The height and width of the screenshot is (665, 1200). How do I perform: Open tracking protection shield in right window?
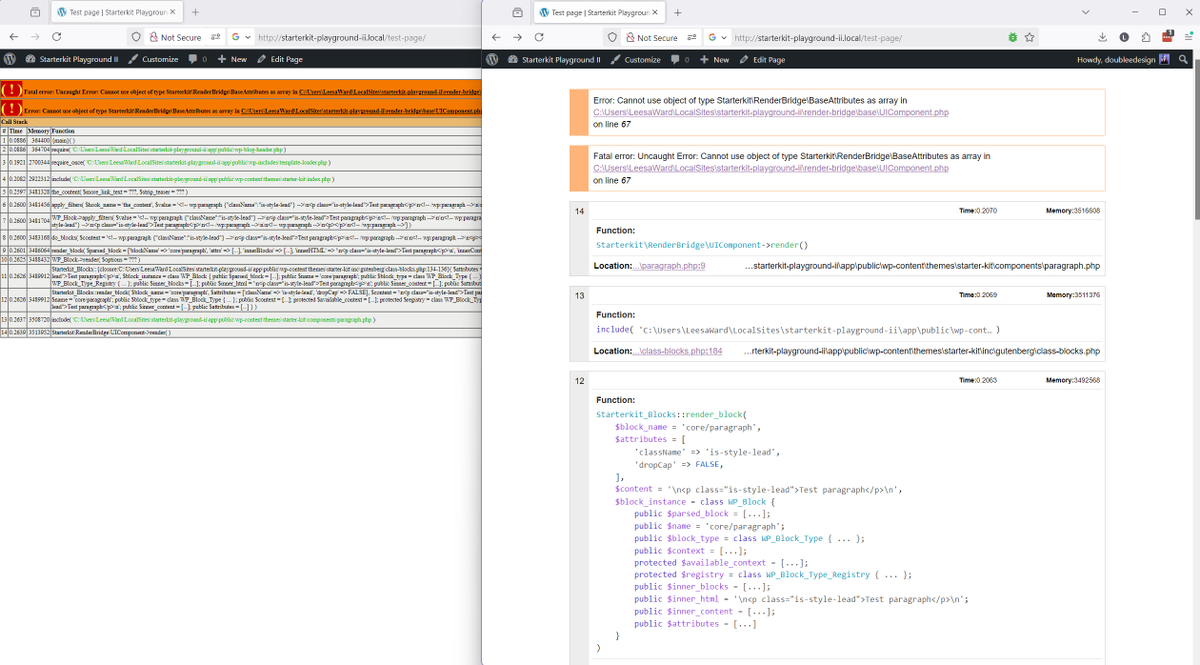(x=613, y=37)
